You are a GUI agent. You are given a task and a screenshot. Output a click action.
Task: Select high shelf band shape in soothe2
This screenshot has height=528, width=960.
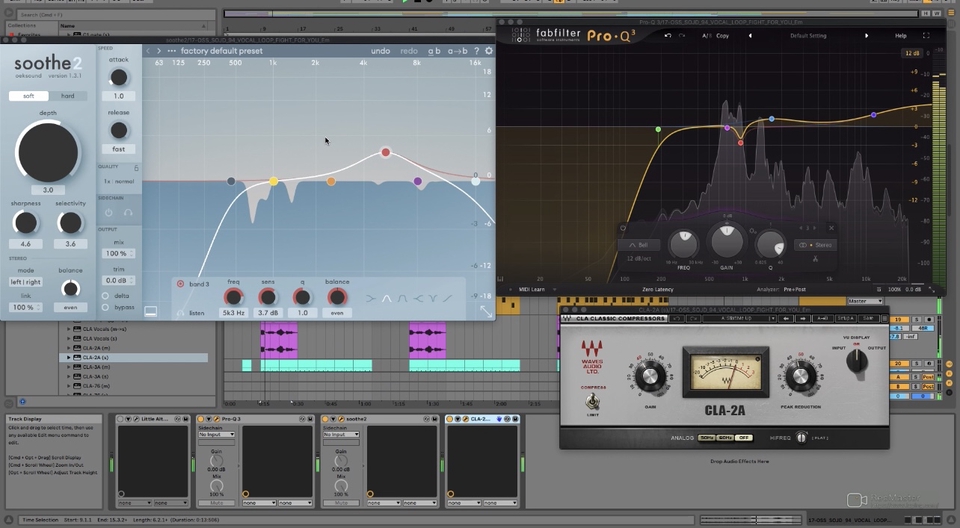418,298
